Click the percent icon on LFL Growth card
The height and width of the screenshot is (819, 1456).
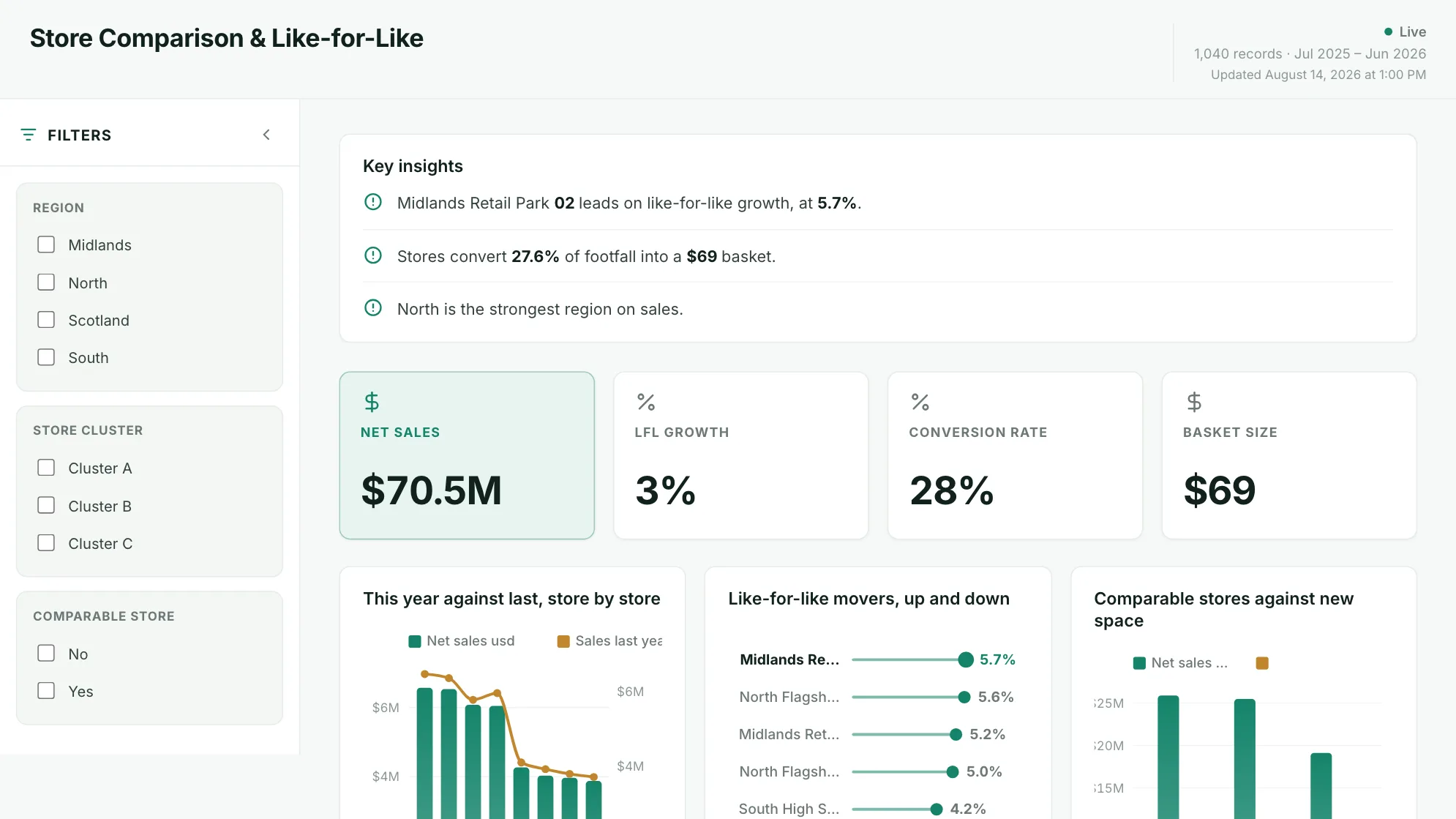pos(646,402)
